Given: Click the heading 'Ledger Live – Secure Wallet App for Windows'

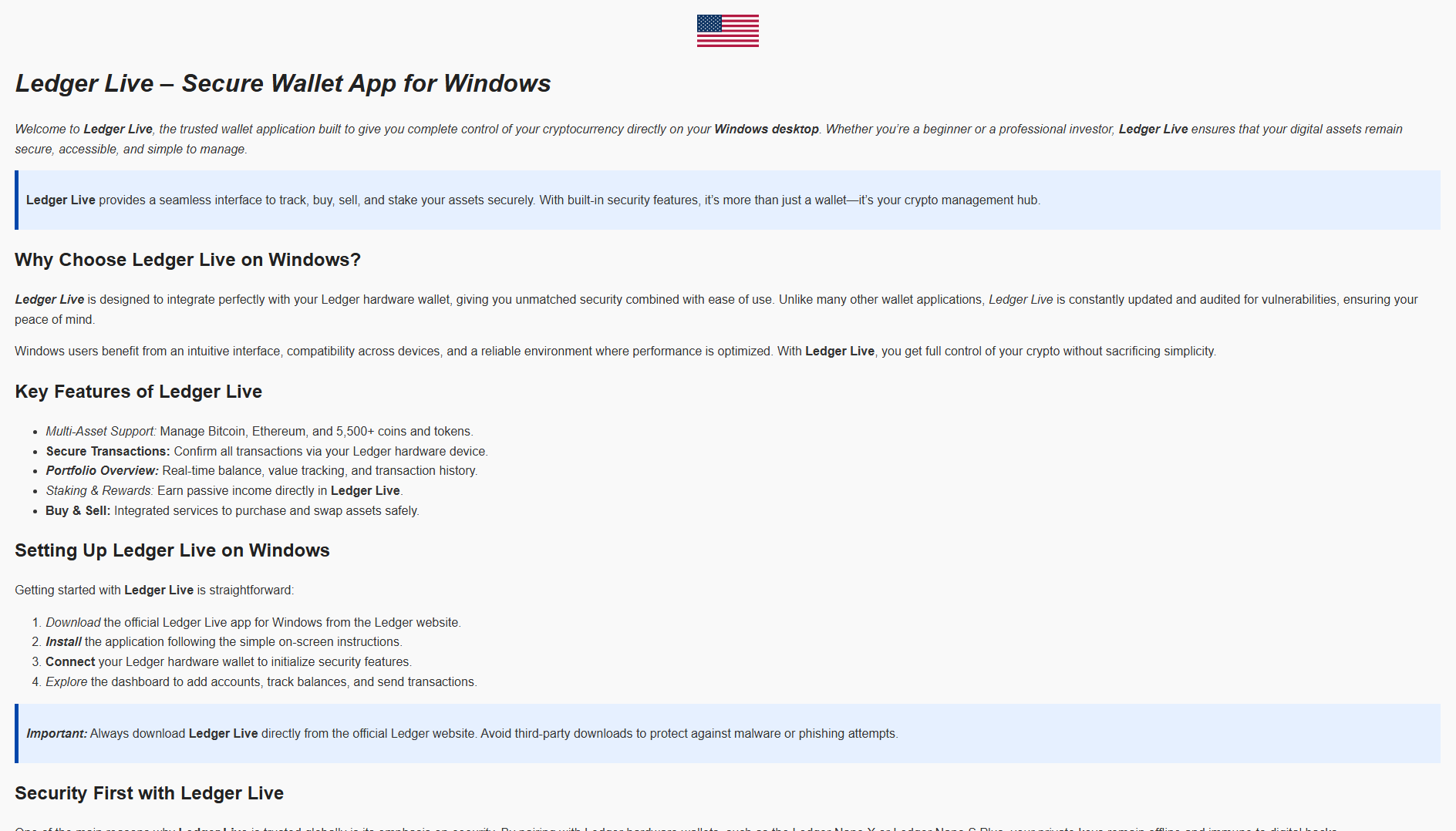Looking at the screenshot, I should [x=283, y=83].
